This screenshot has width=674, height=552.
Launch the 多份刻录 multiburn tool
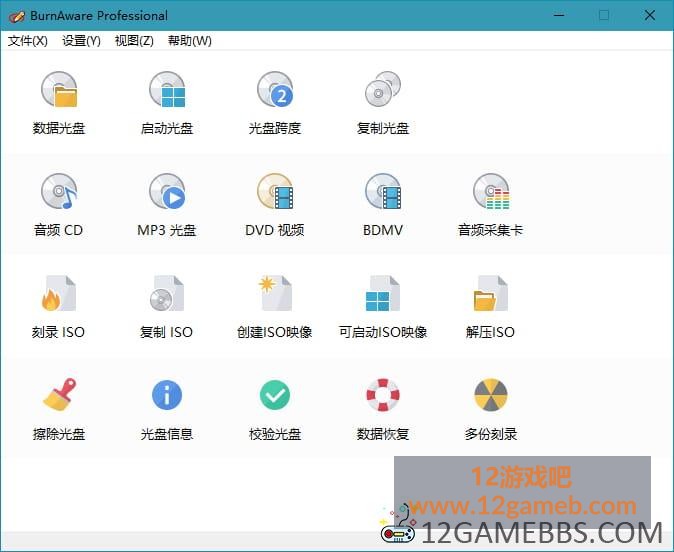[490, 409]
